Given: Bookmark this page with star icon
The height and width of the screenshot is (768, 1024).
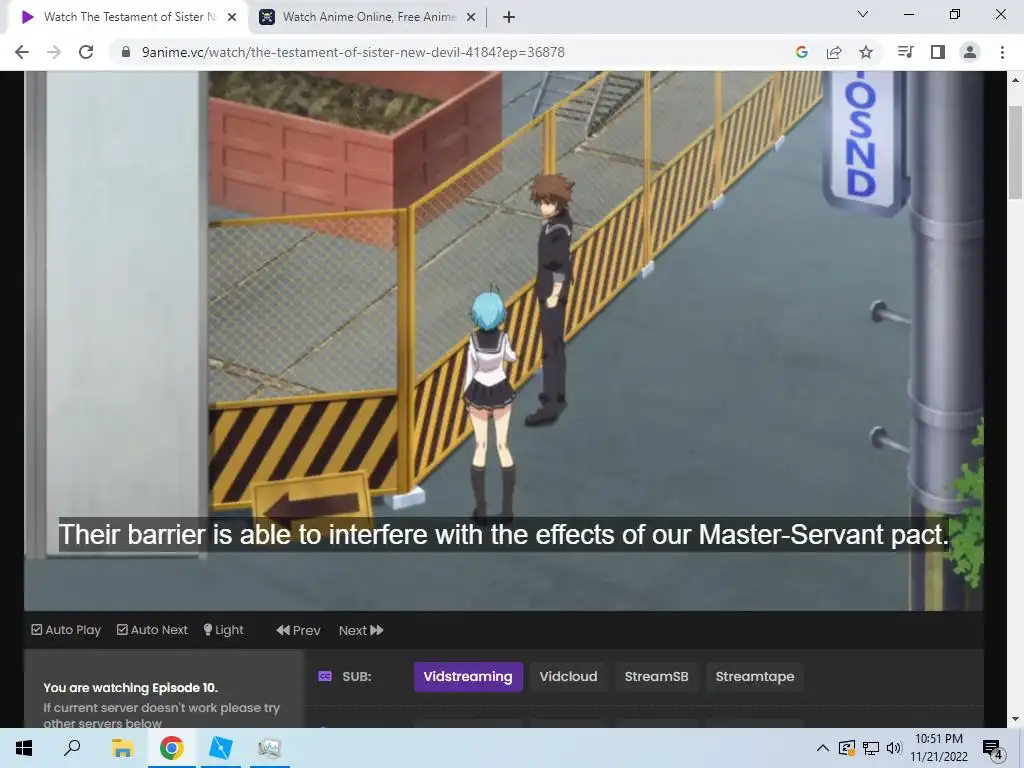Looking at the screenshot, I should 866,52.
